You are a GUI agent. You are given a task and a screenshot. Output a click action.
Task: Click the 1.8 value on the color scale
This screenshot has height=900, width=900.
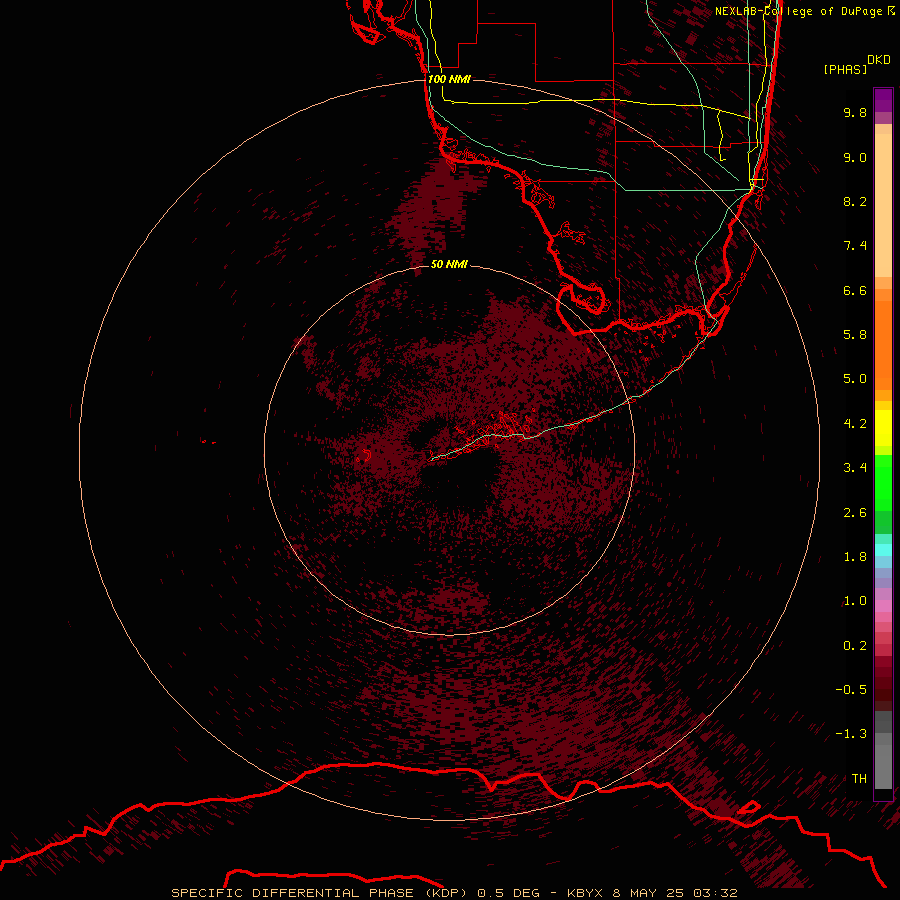click(855, 557)
